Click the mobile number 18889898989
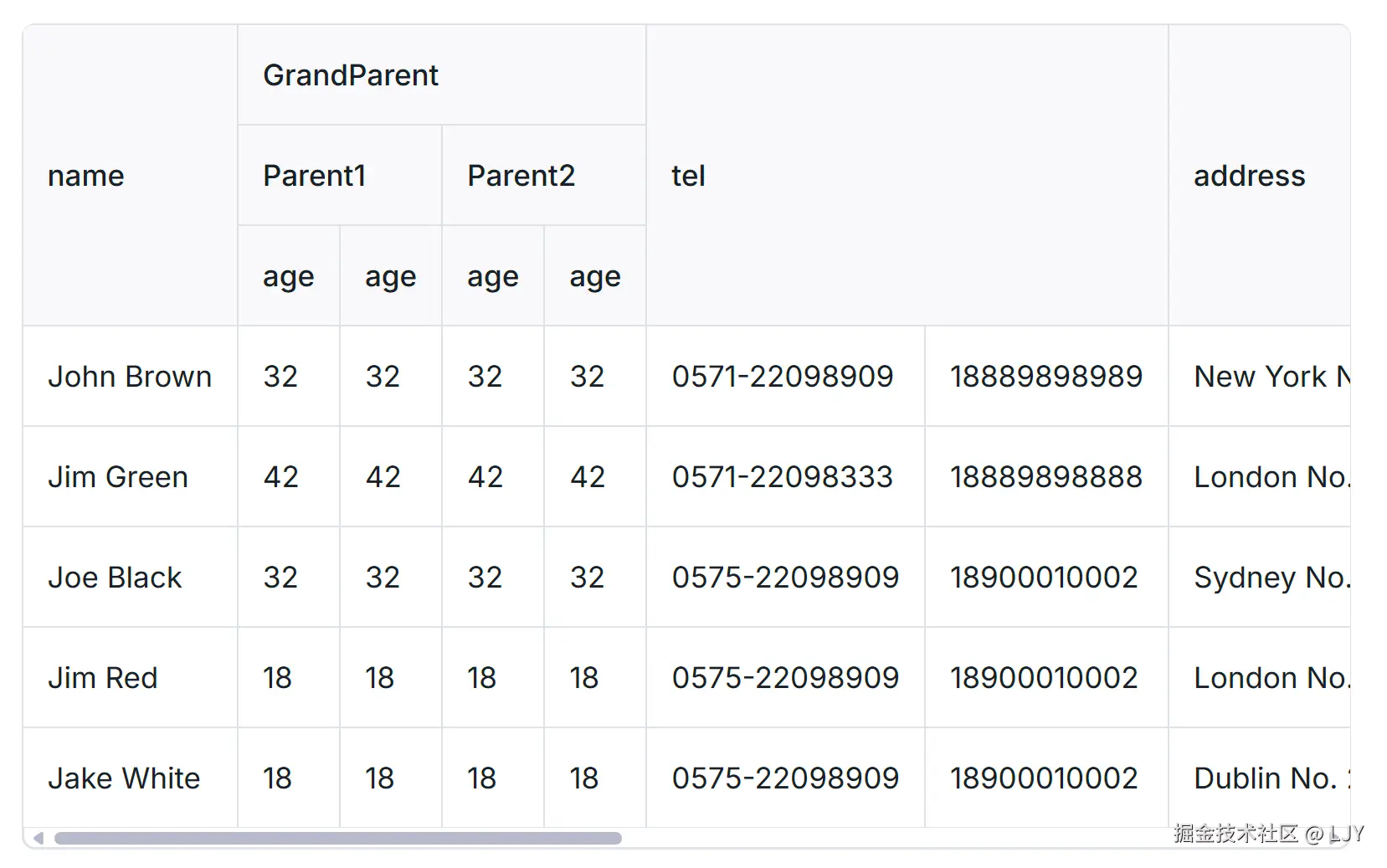Viewport: 1387px width, 868px height. coord(1045,377)
